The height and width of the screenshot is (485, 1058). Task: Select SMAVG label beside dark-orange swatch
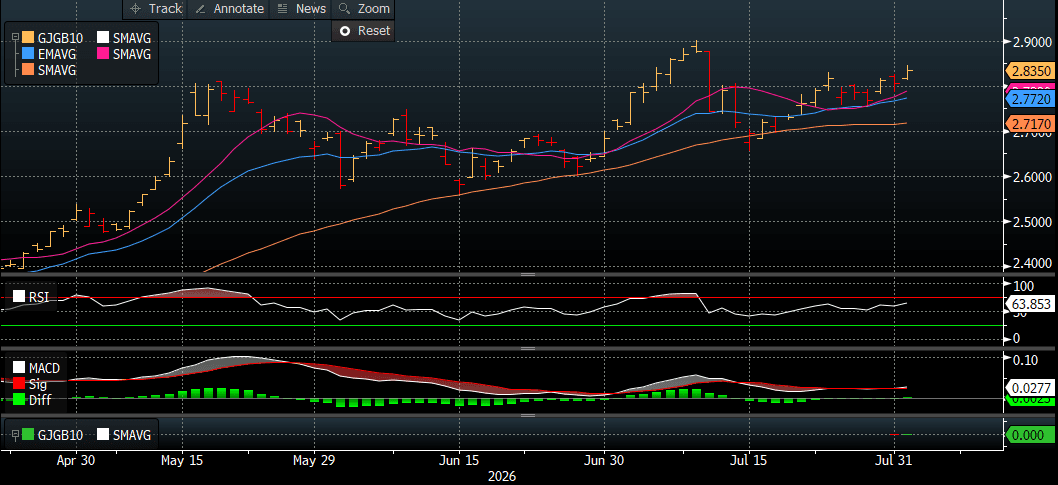[57, 70]
